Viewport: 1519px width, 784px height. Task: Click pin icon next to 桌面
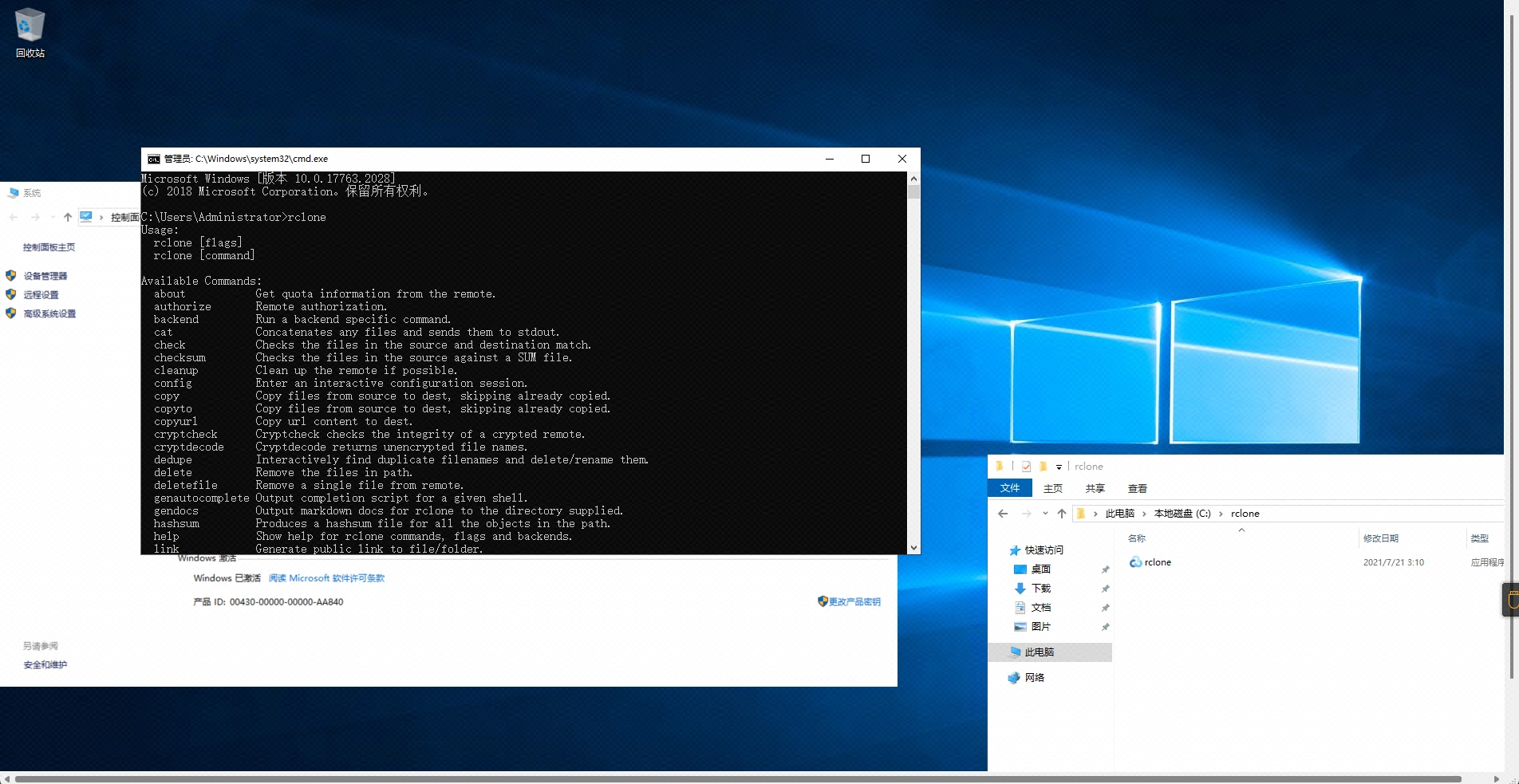coord(1105,569)
